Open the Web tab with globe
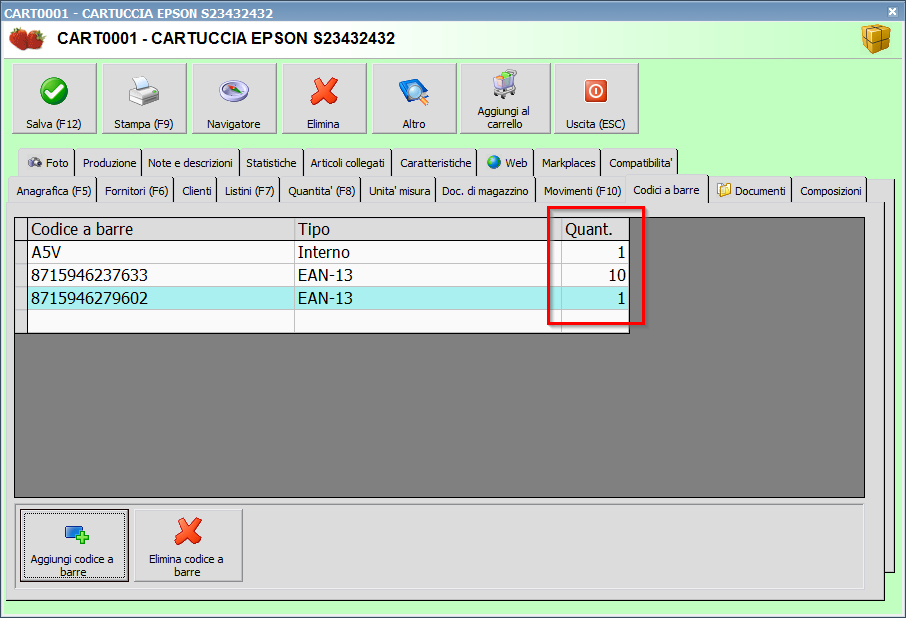Image resolution: width=906 pixels, height=618 pixels. pos(507,163)
